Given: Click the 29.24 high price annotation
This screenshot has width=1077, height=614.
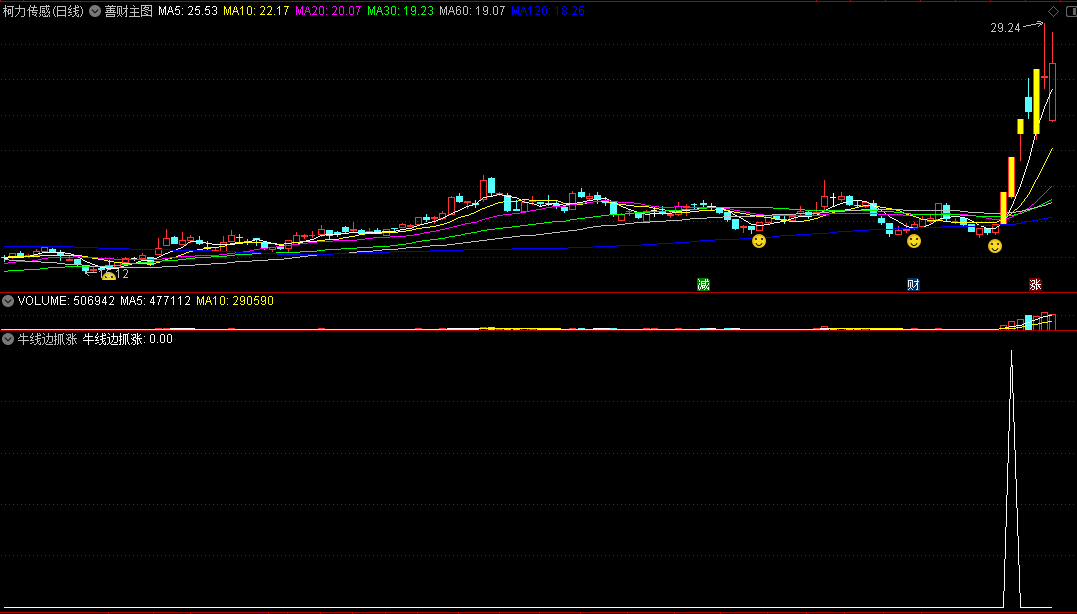Looking at the screenshot, I should click(1006, 28).
